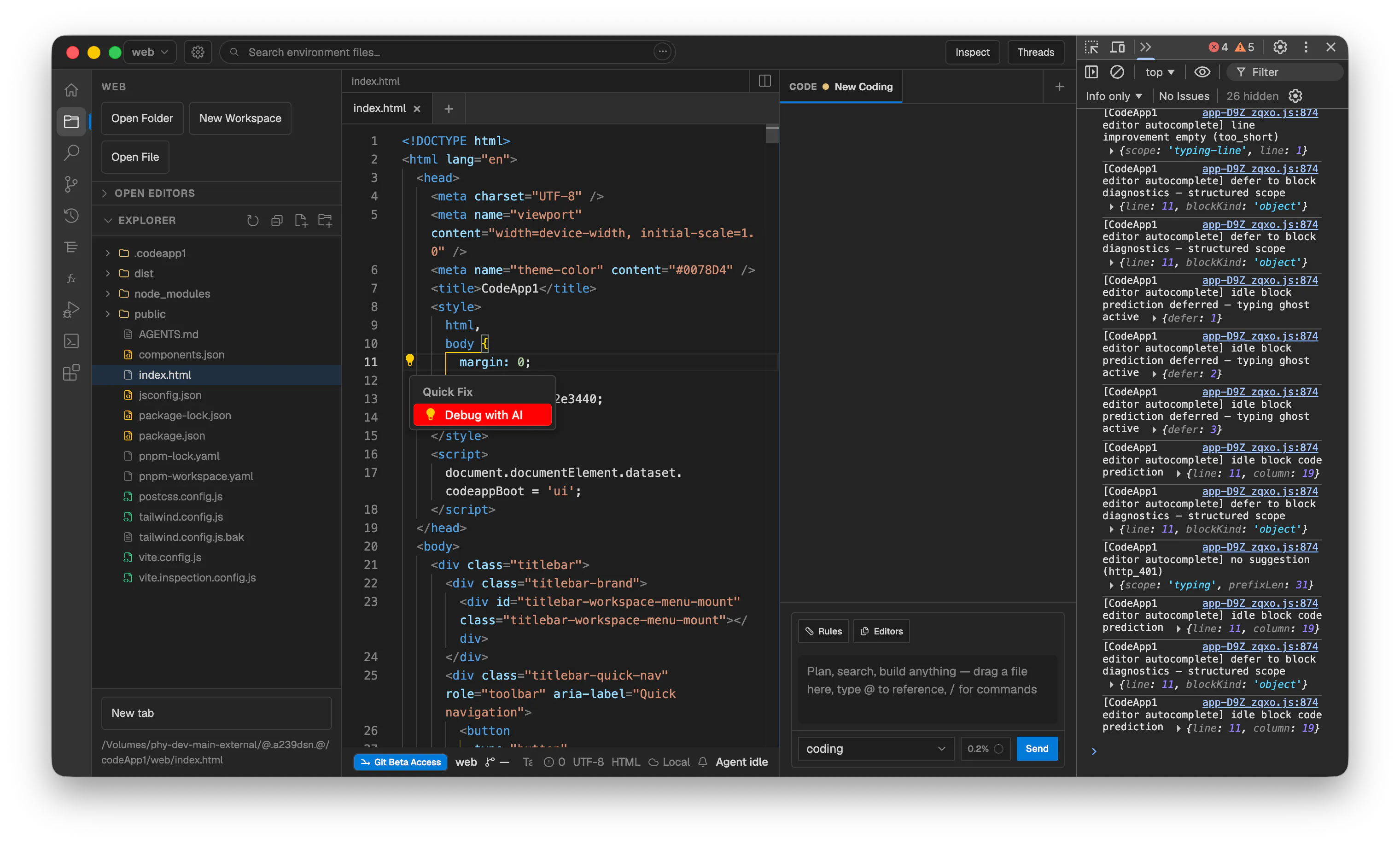Toggle the live expression eye icon

point(1202,72)
